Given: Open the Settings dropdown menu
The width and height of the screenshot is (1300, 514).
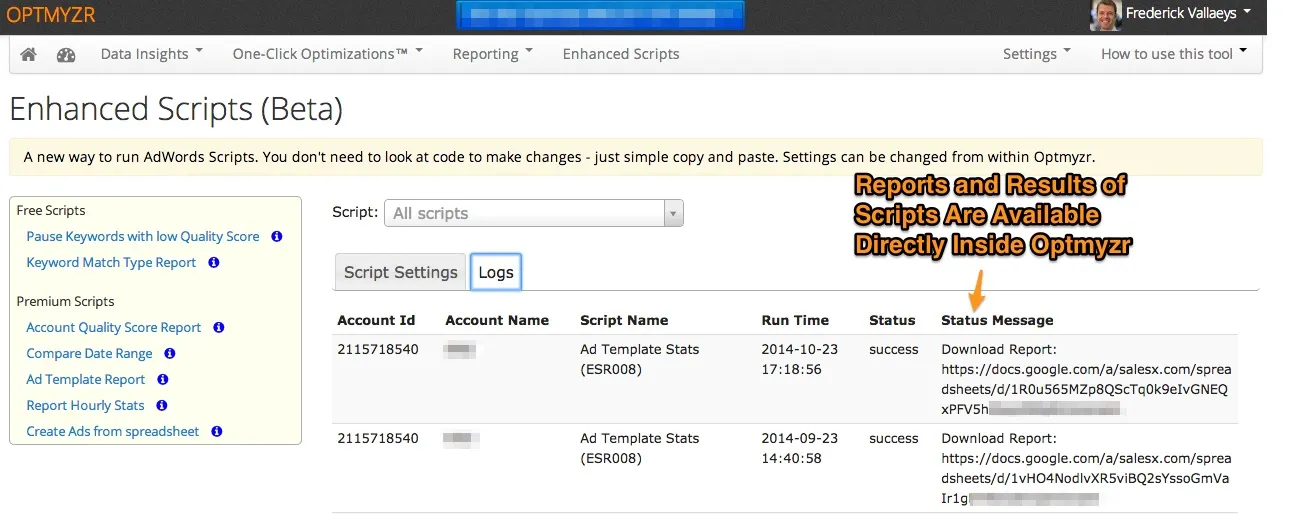Looking at the screenshot, I should 1036,54.
